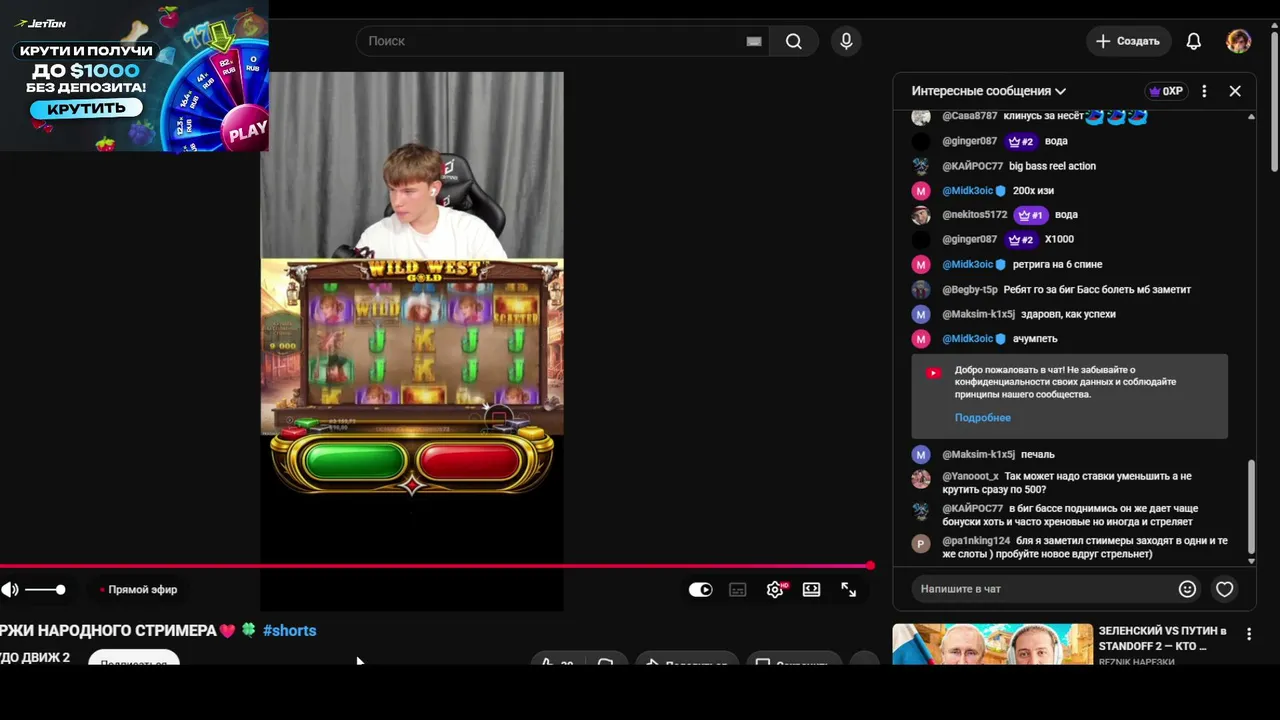Click the avatar of @Сава8787

[x=921, y=116]
